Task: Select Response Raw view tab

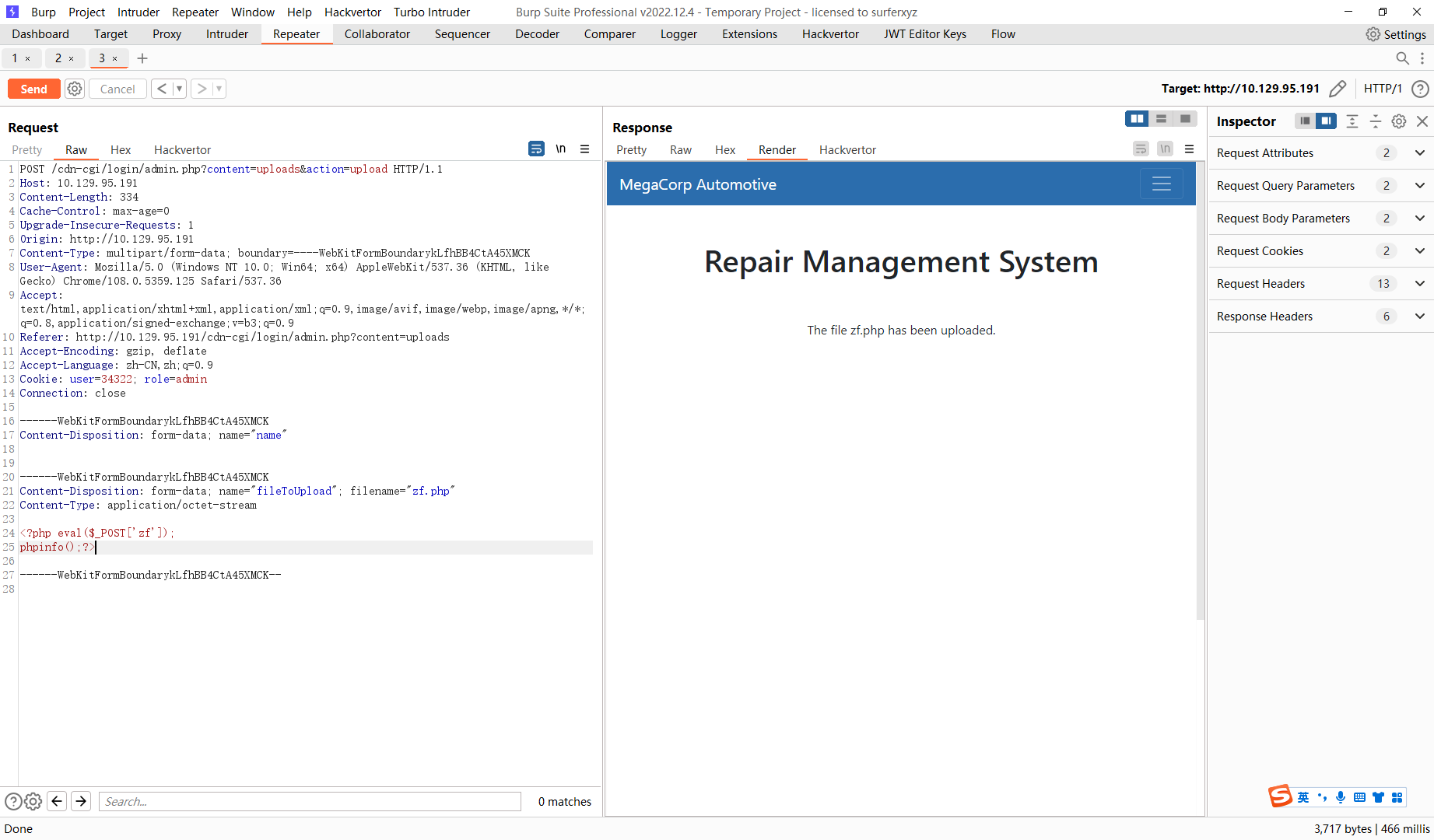Action: click(x=681, y=149)
